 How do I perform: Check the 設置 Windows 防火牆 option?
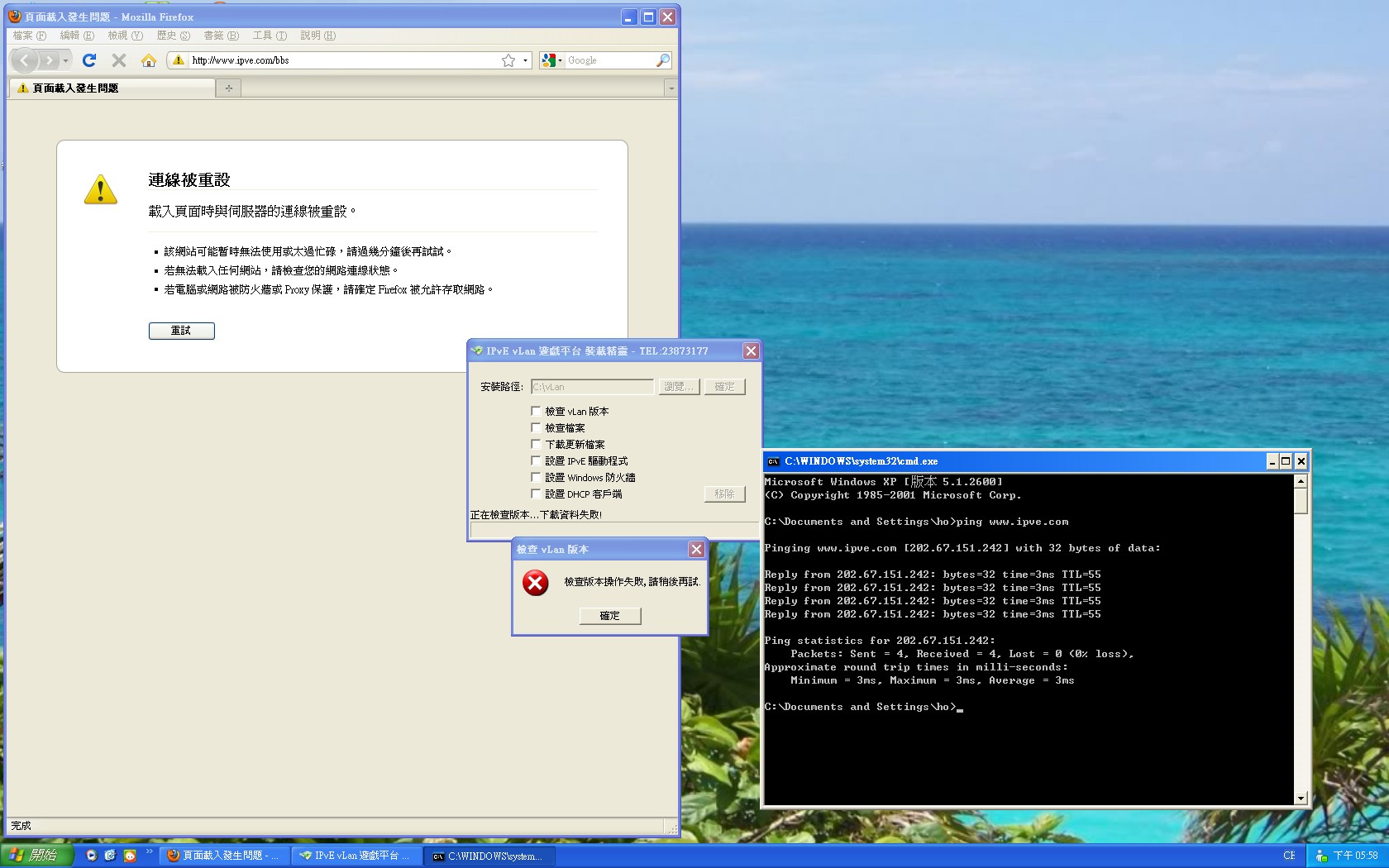tap(536, 477)
